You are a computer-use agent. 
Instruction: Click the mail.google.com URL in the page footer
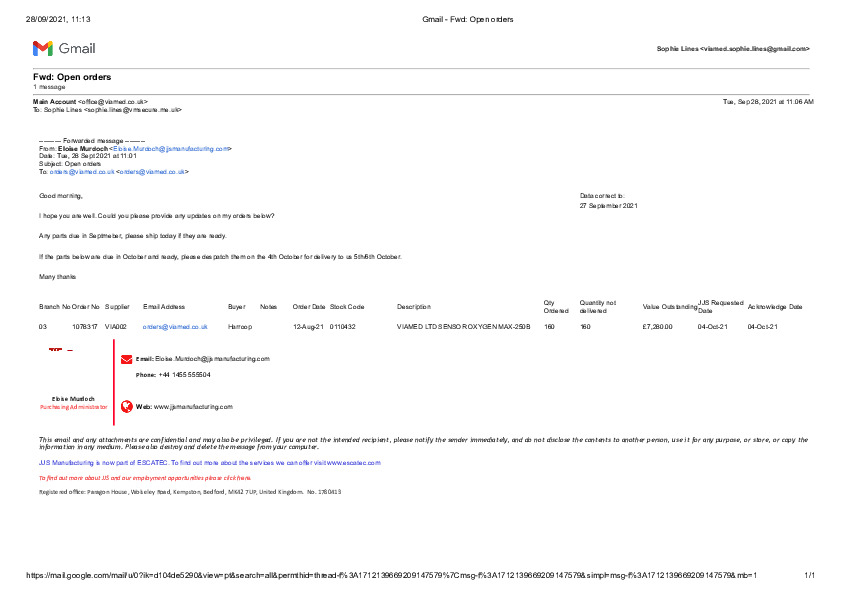(390, 576)
